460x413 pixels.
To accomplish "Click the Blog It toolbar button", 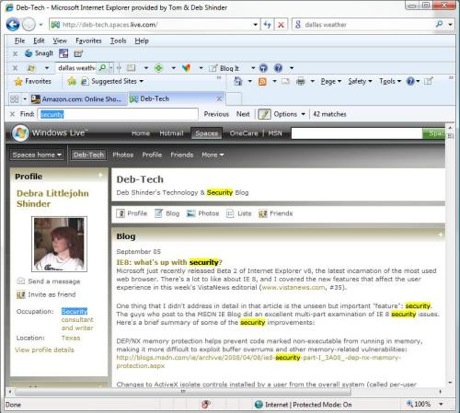I will tap(224, 68).
